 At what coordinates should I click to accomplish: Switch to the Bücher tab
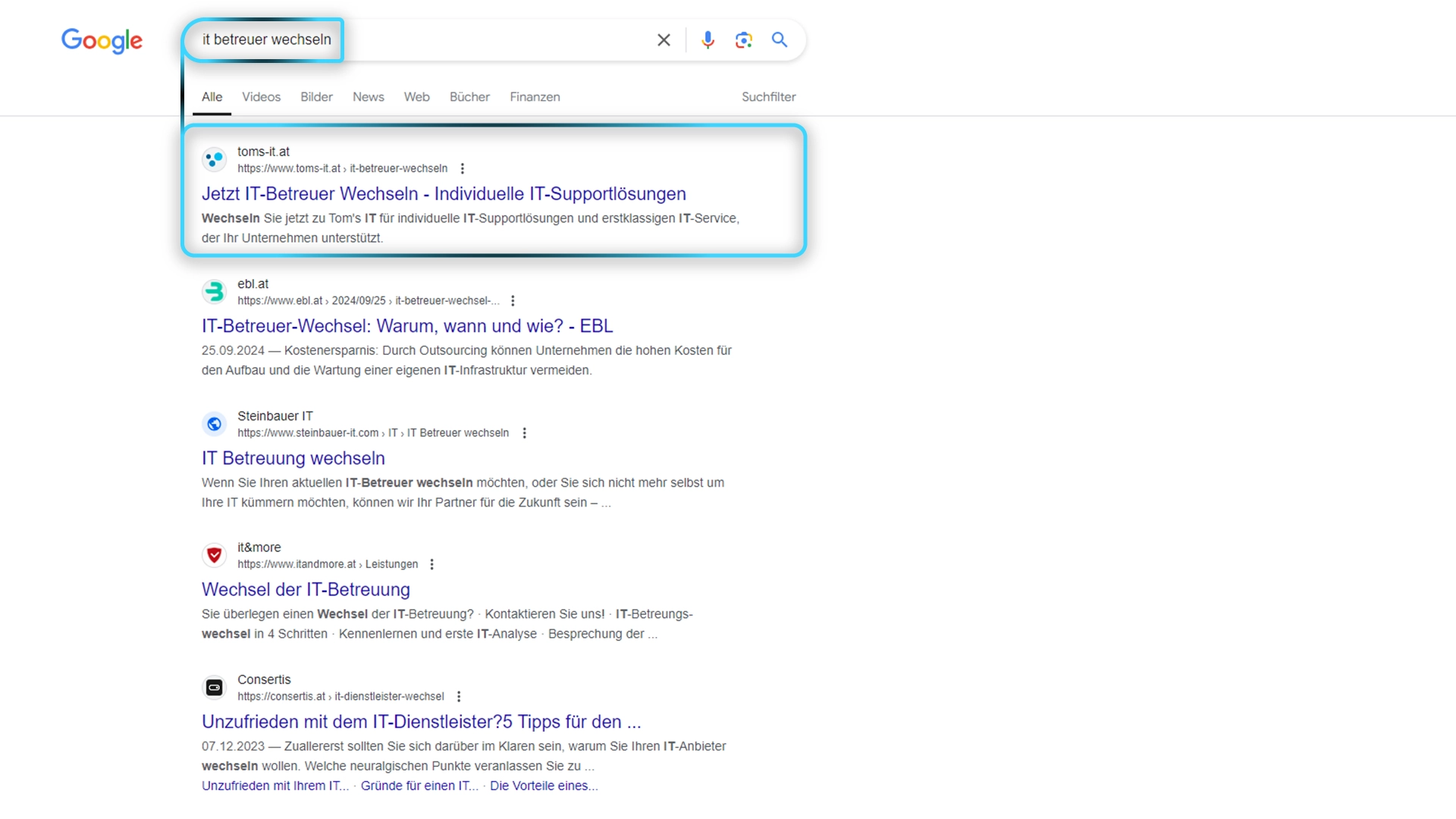point(469,97)
